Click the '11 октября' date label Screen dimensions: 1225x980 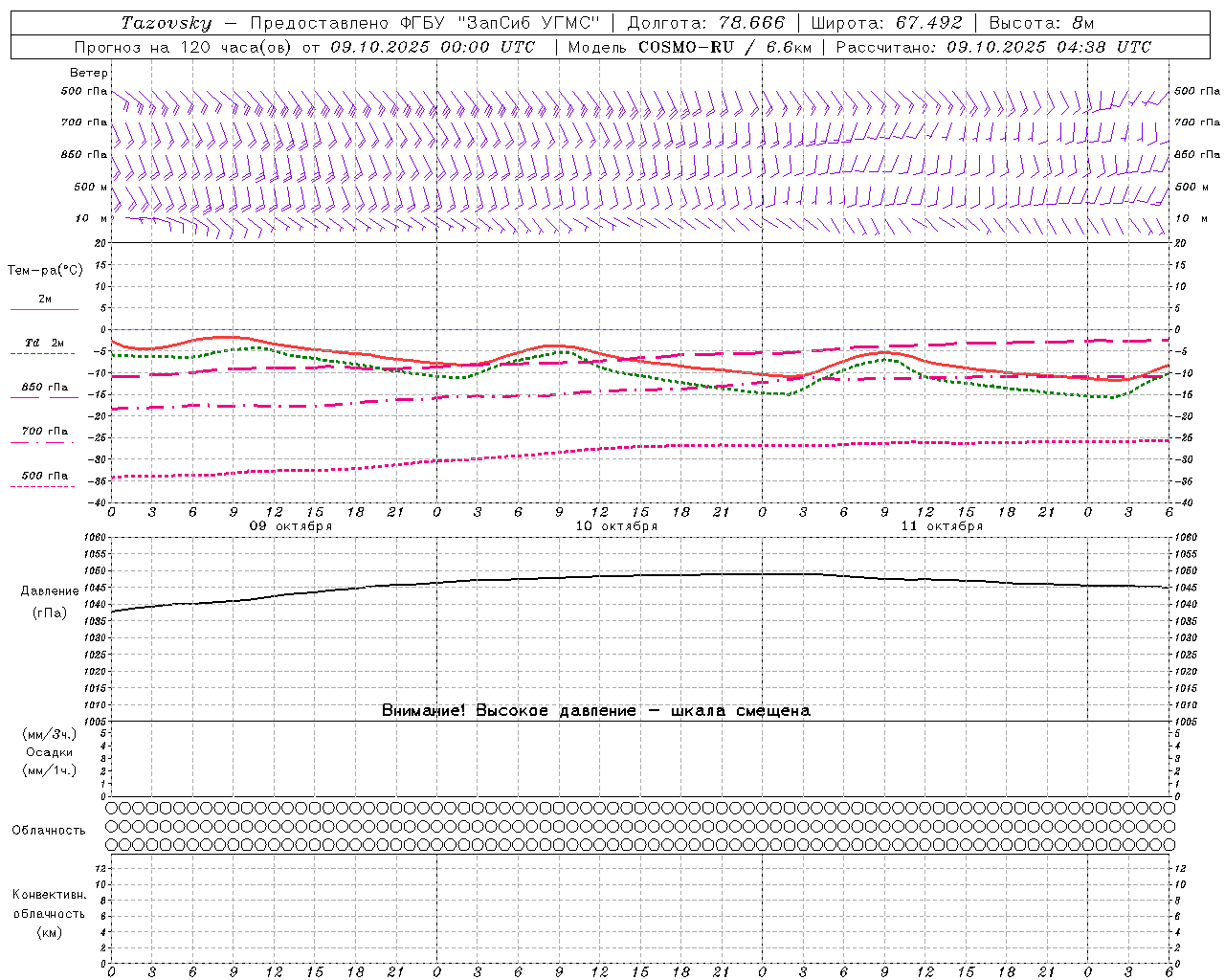(x=942, y=526)
